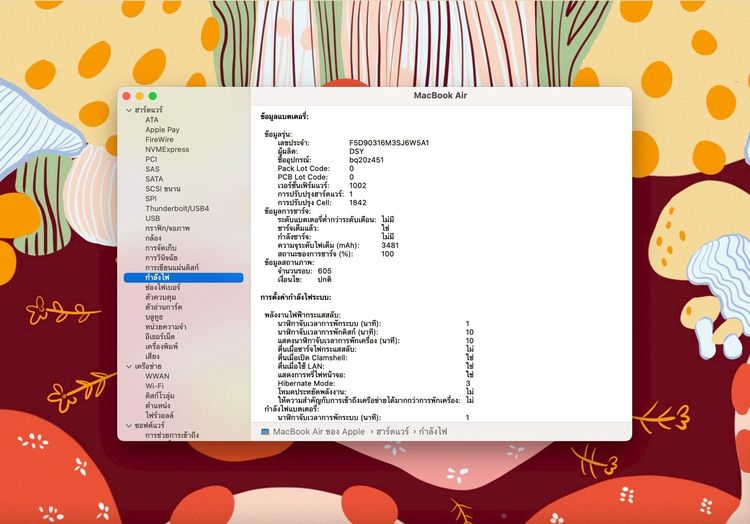Click the ตื่นเมื่อเปิด Clamshell label
Image resolution: width=750 pixels, height=524 pixels.
click(312, 358)
